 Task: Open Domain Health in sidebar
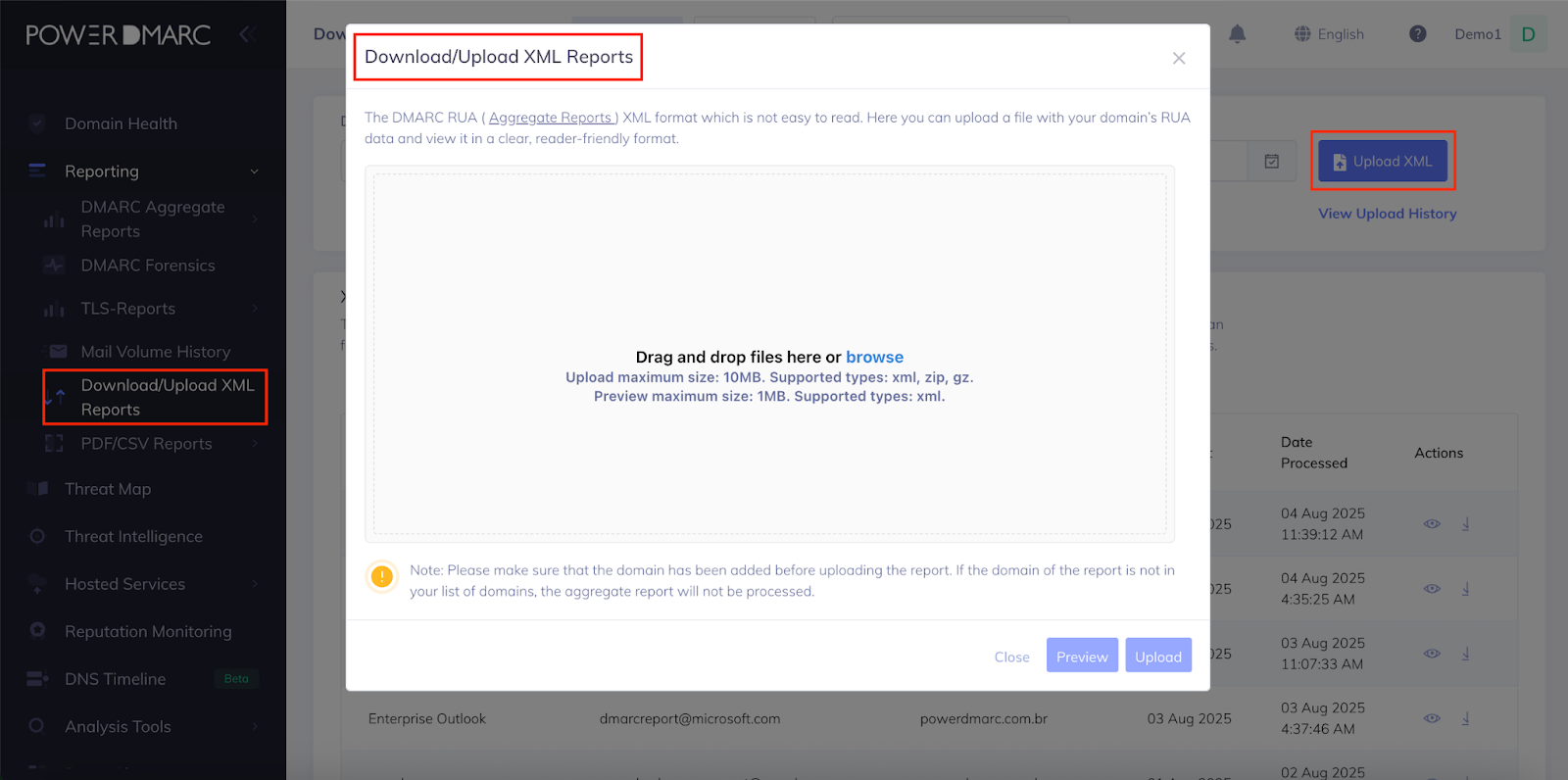(121, 123)
